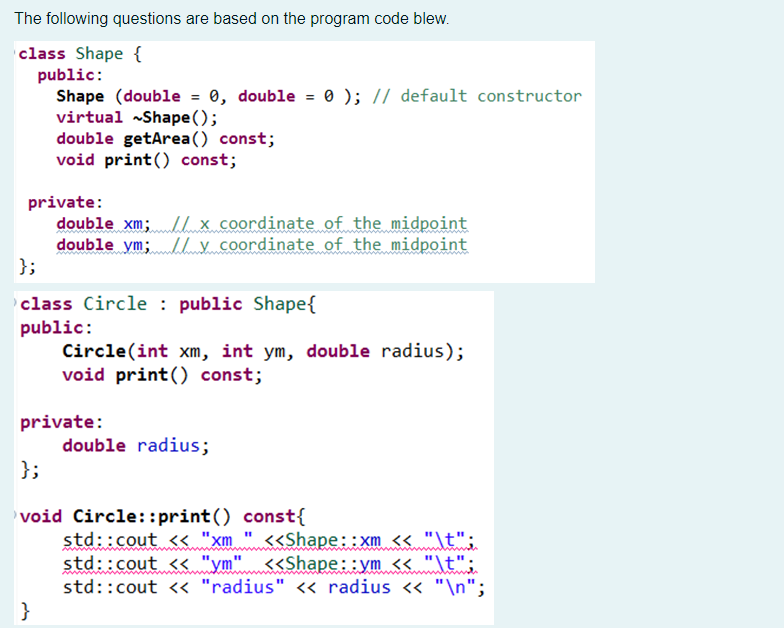
Task: Click the 'private:' label in Circle class
Action: click(62, 422)
